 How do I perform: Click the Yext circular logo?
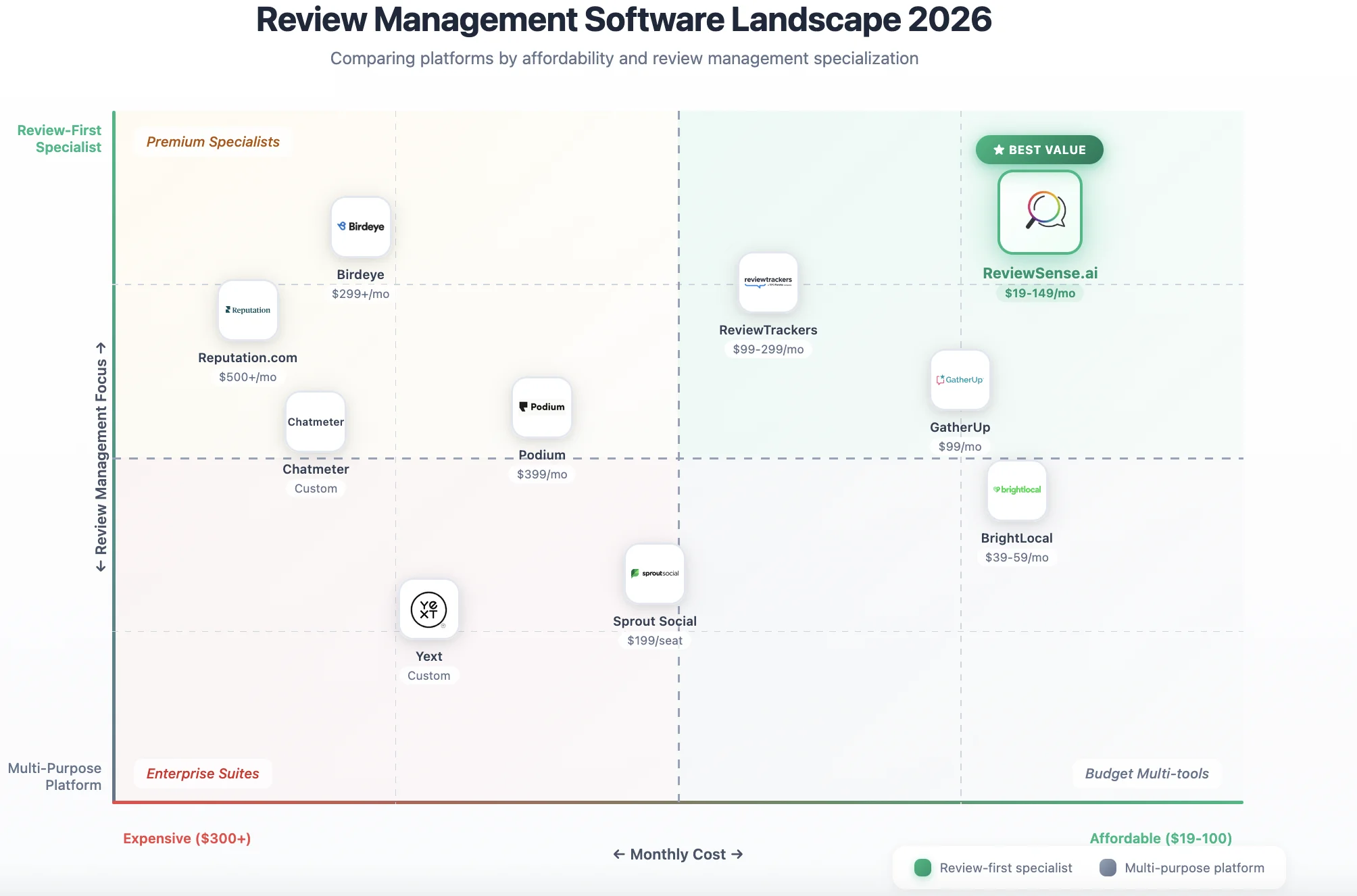tap(428, 609)
